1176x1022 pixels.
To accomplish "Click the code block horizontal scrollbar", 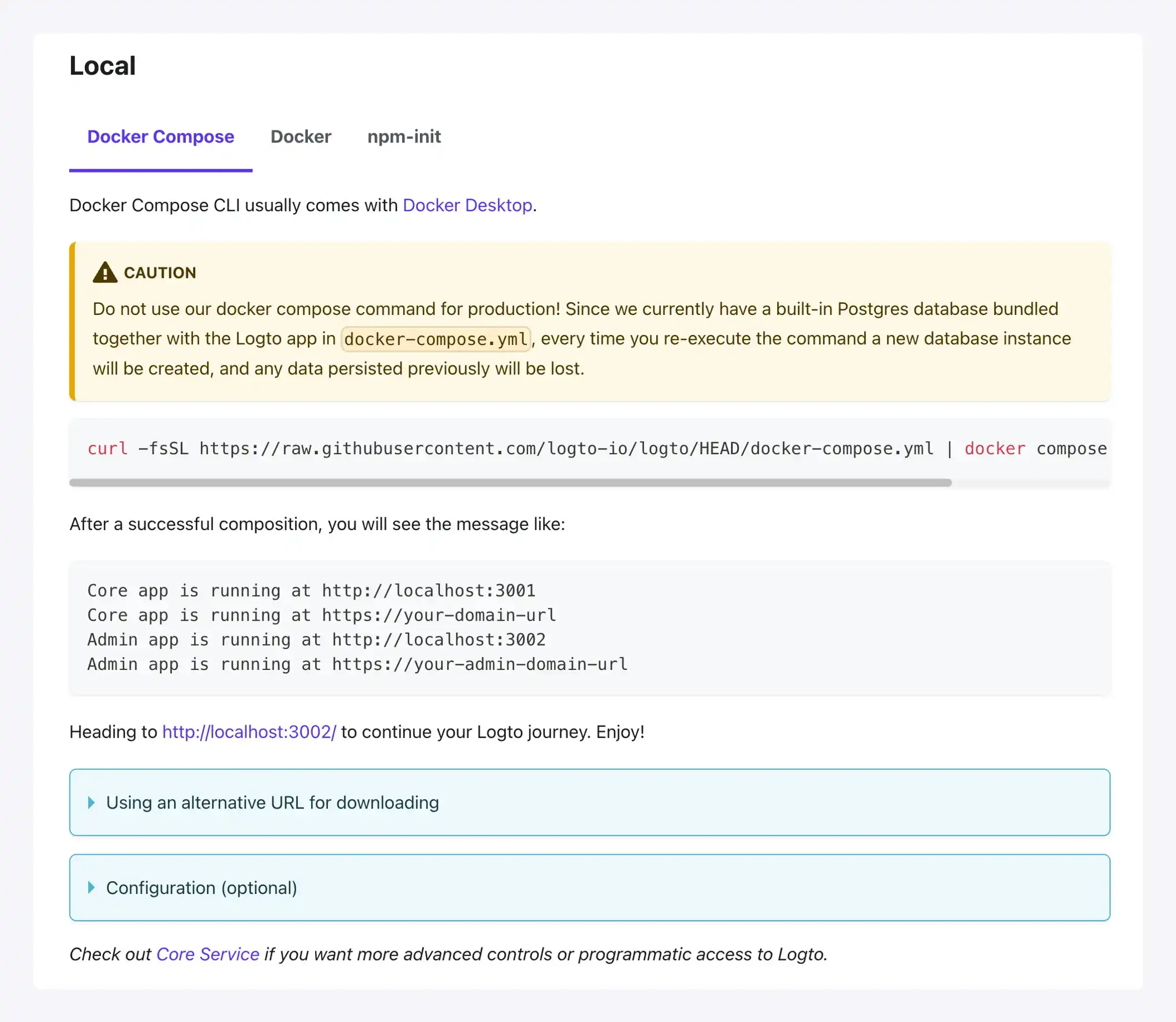I will pyautogui.click(x=510, y=483).
